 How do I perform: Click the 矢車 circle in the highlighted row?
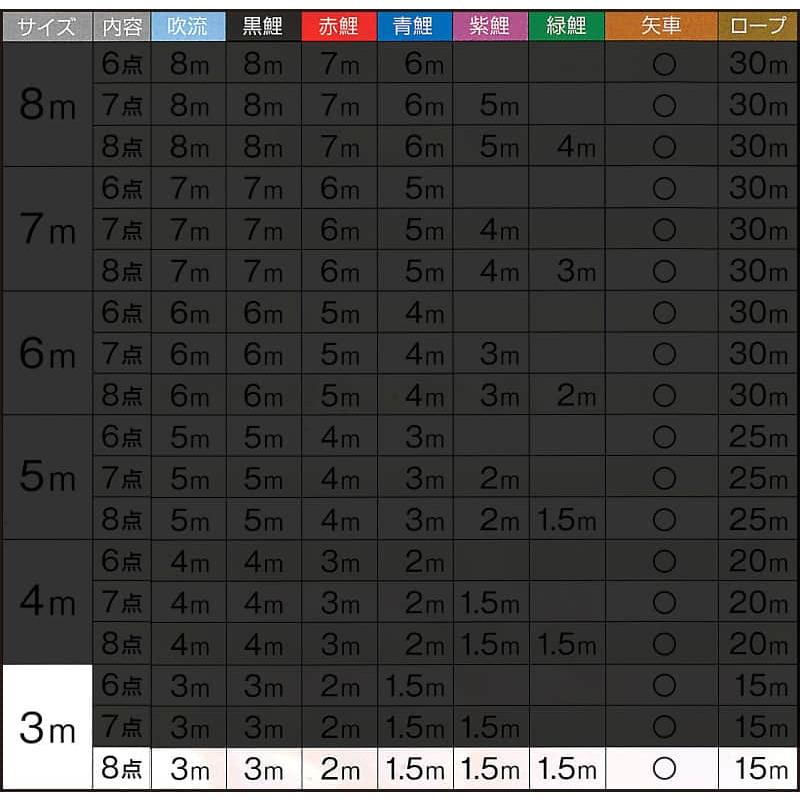[x=664, y=768]
